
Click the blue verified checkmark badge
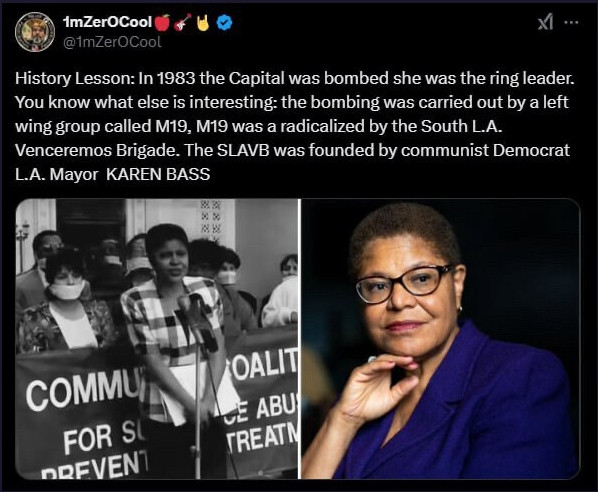224,23
